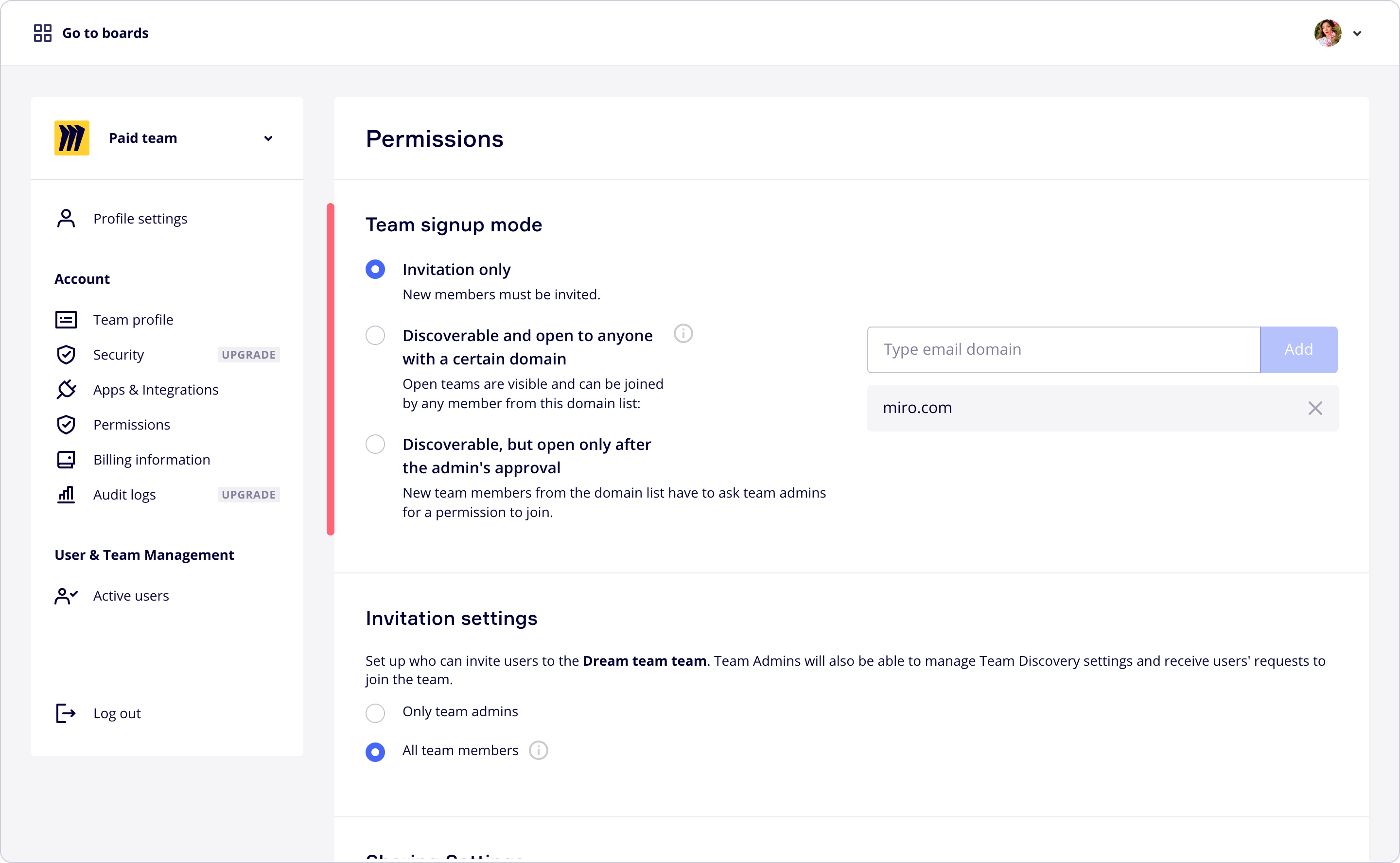Click the info icon beside domain signup option
This screenshot has width=1400, height=863.
click(x=683, y=333)
